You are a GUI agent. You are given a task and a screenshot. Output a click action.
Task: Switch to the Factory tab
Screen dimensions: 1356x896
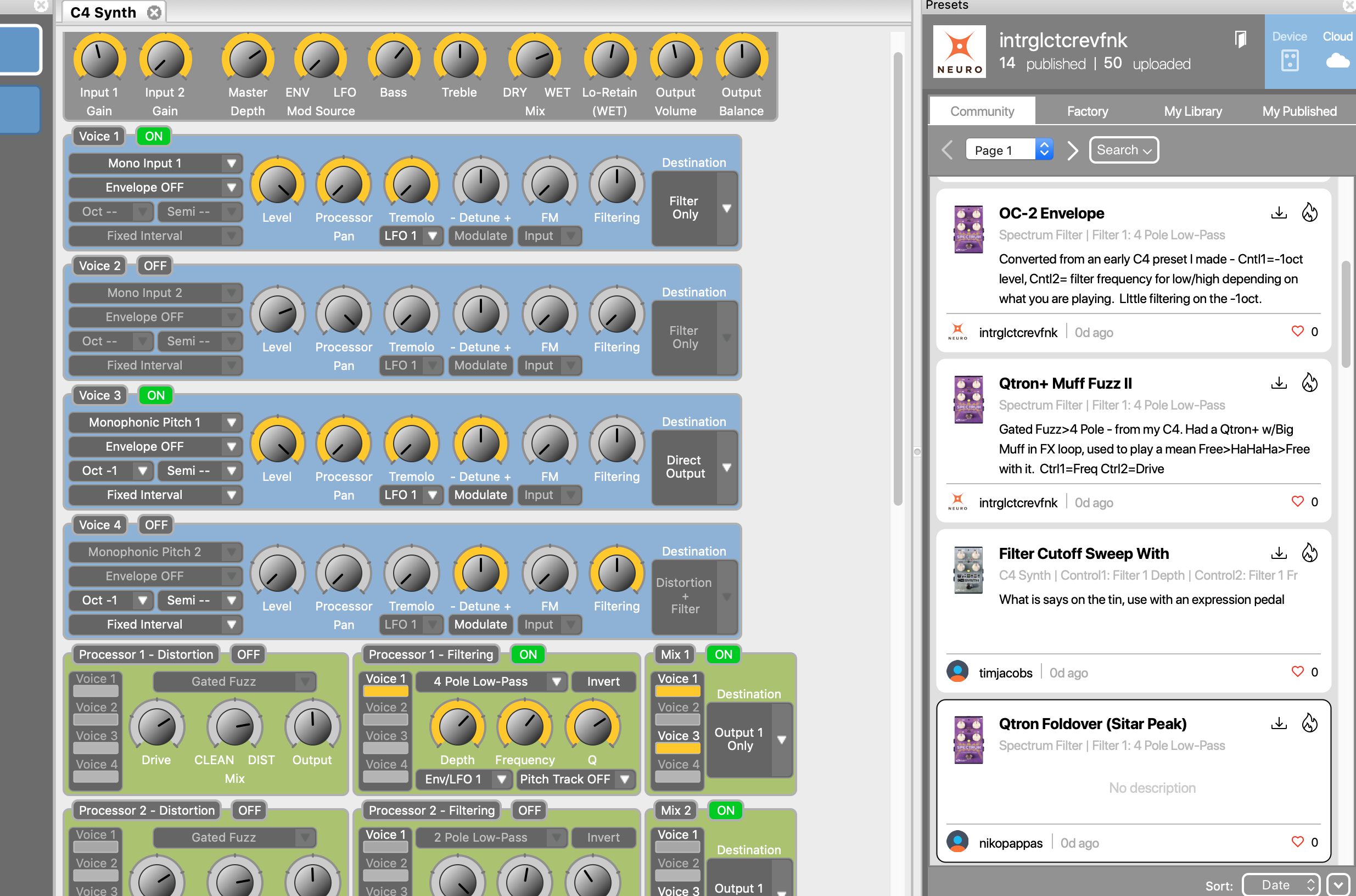point(1087,111)
